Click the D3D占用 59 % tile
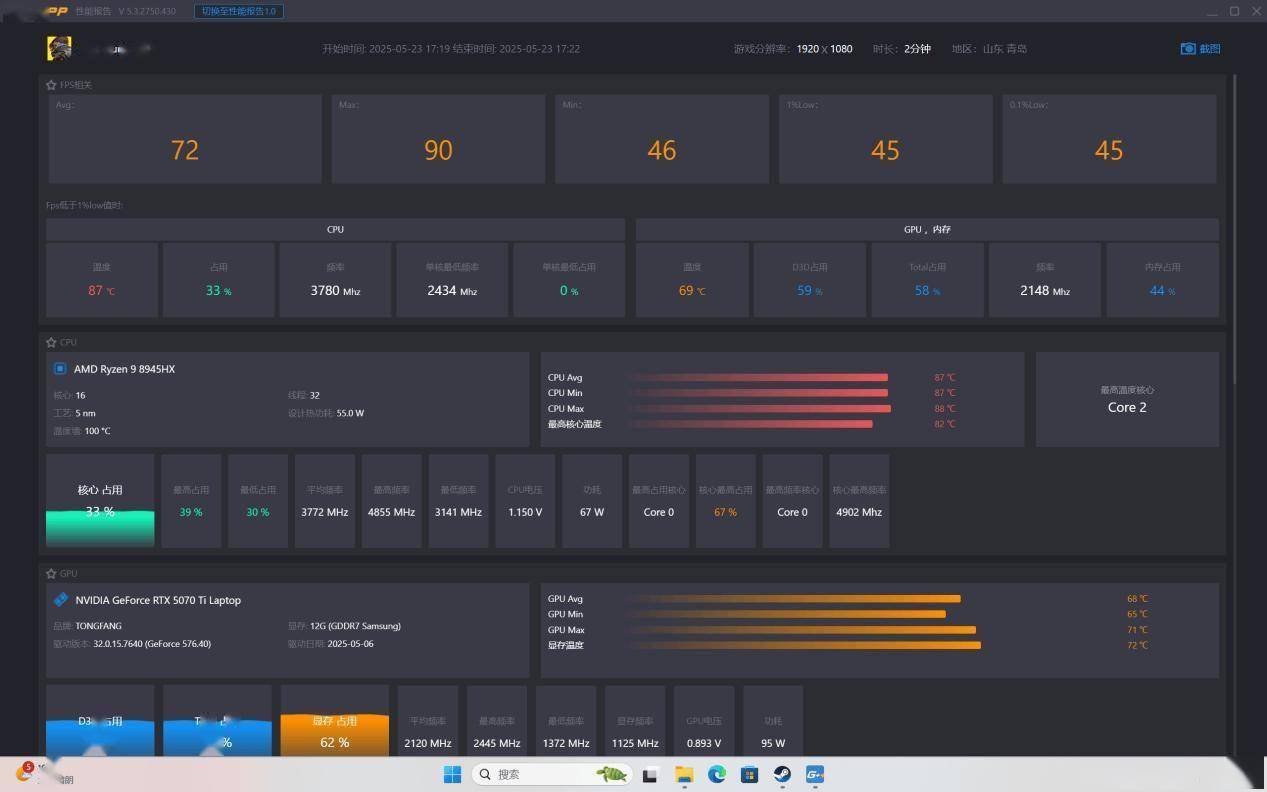This screenshot has width=1267, height=792. tap(810, 280)
